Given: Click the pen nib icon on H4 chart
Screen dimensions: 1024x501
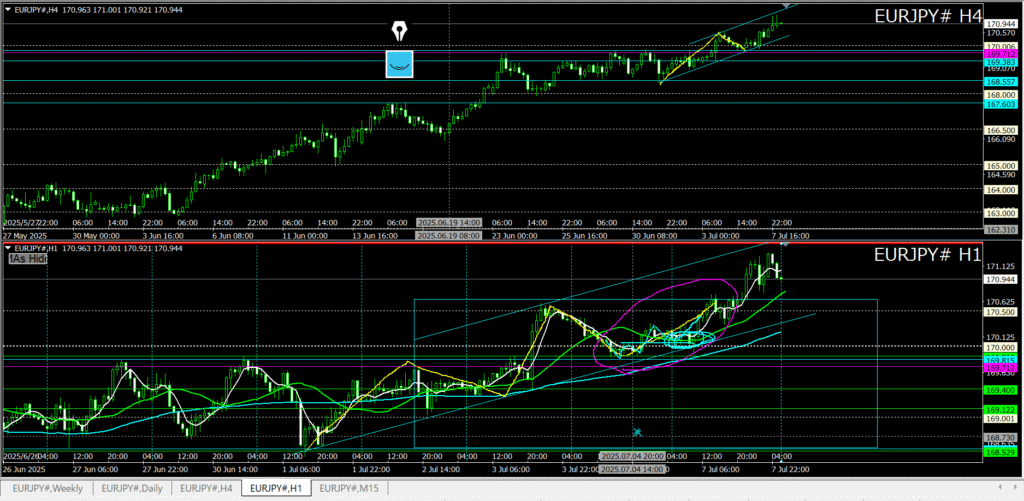Looking at the screenshot, I should [400, 27].
